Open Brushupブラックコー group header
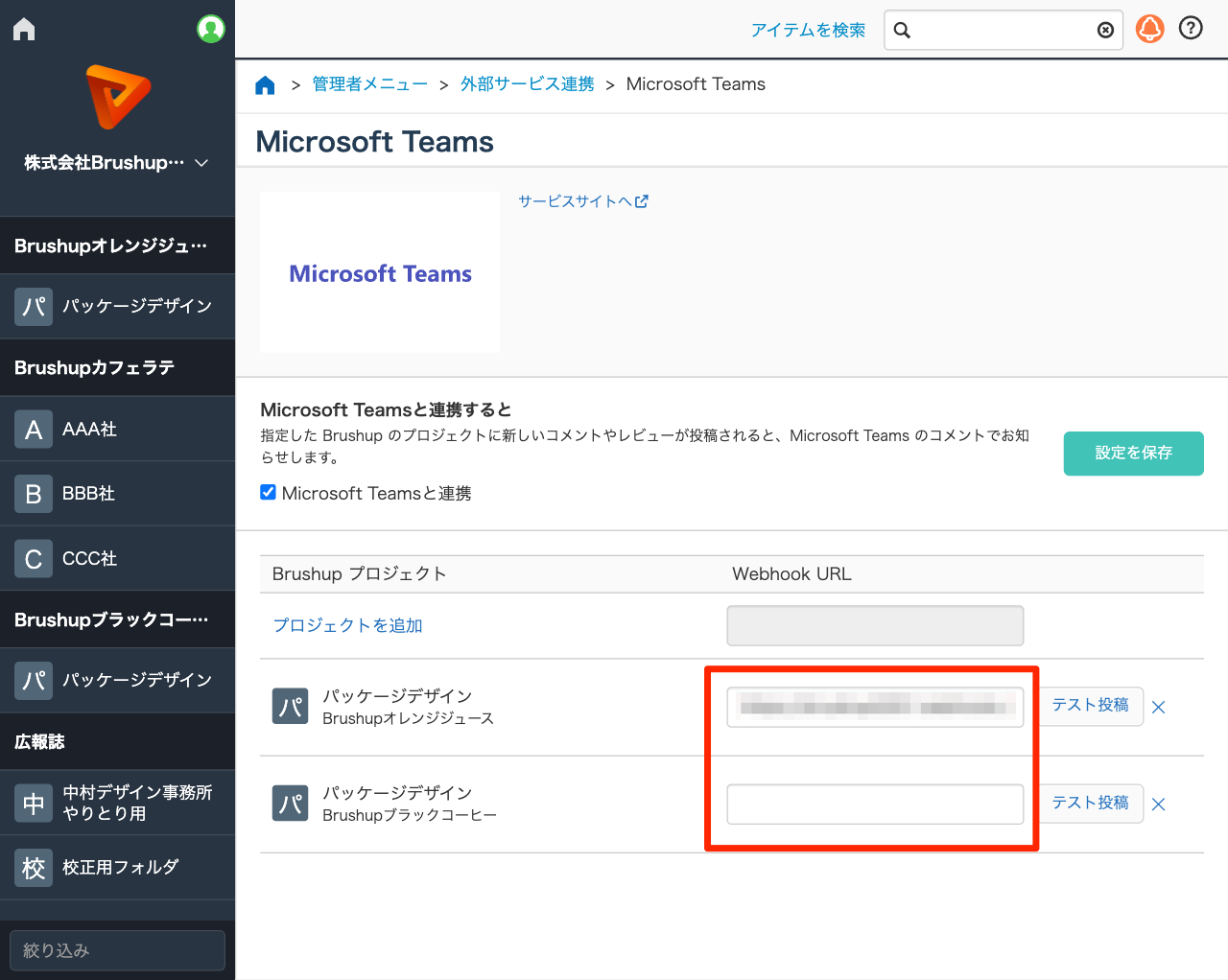The width and height of the screenshot is (1228, 980). pos(117,619)
